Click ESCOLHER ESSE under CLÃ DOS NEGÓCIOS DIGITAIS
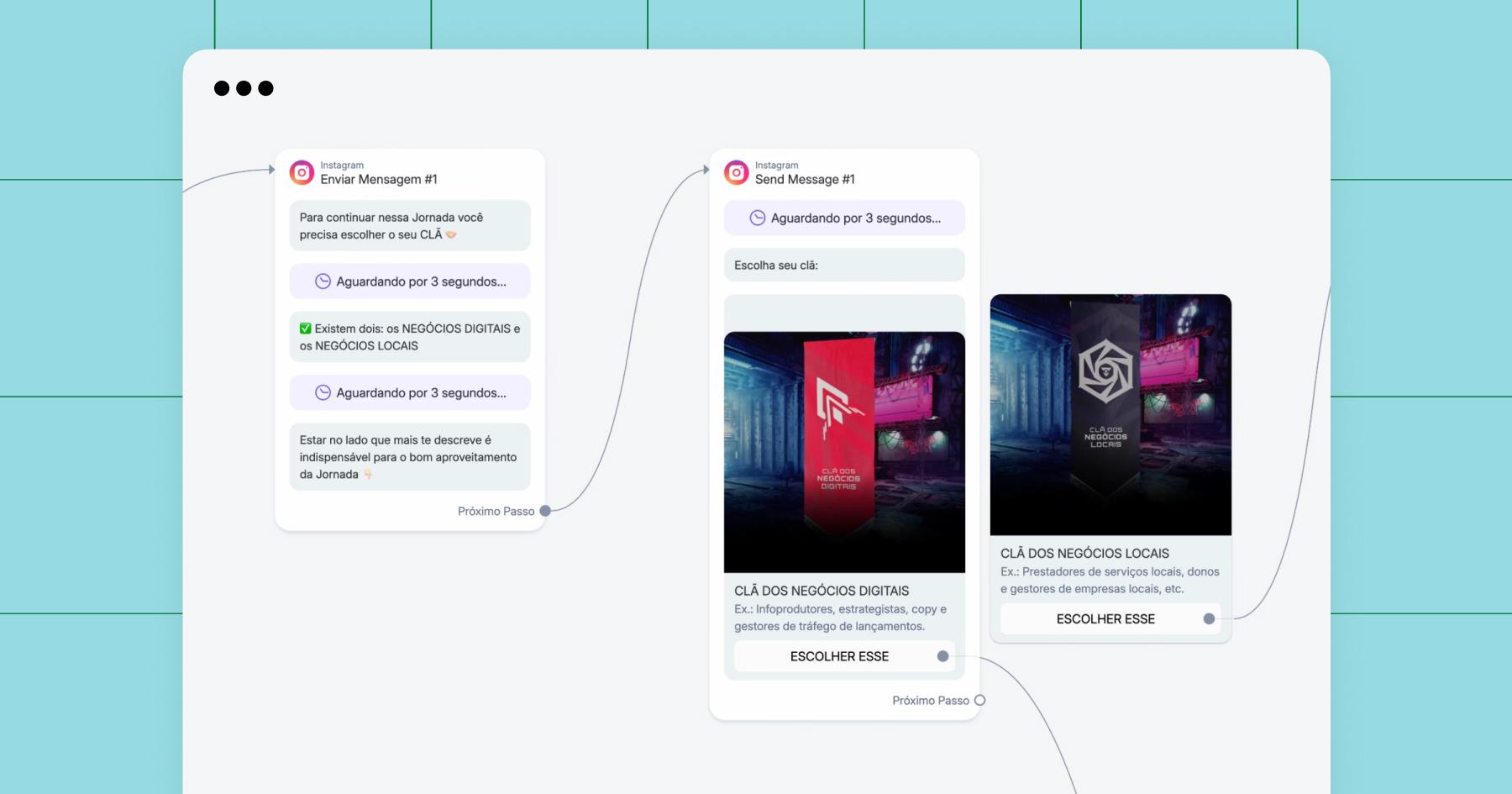Image resolution: width=1512 pixels, height=794 pixels. click(844, 656)
